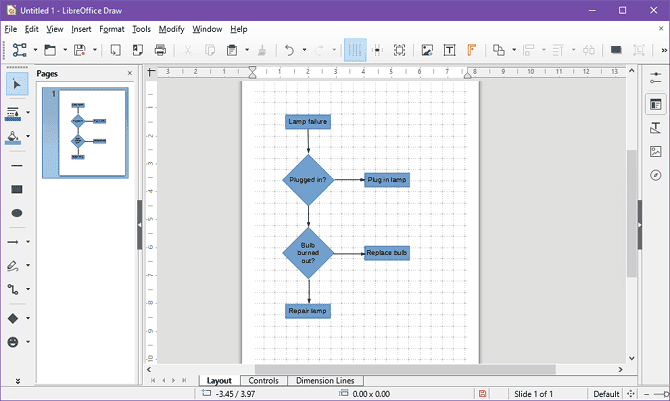Image resolution: width=670 pixels, height=401 pixels.
Task: Switch to the Dimension Lines tab
Action: coord(325,380)
